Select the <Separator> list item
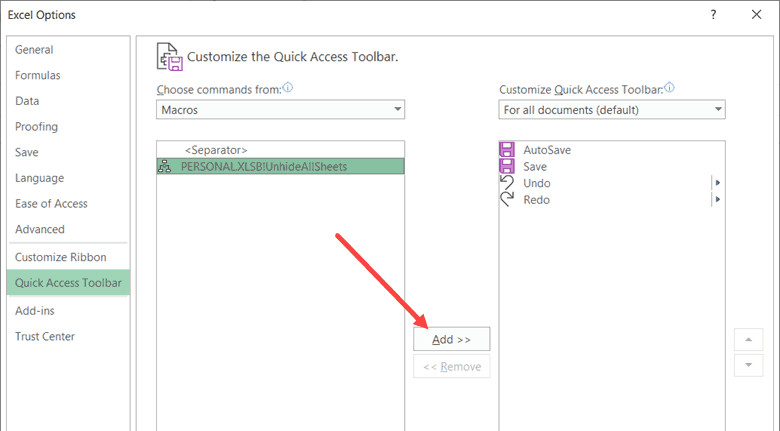780x431 pixels. pyautogui.click(x=215, y=150)
